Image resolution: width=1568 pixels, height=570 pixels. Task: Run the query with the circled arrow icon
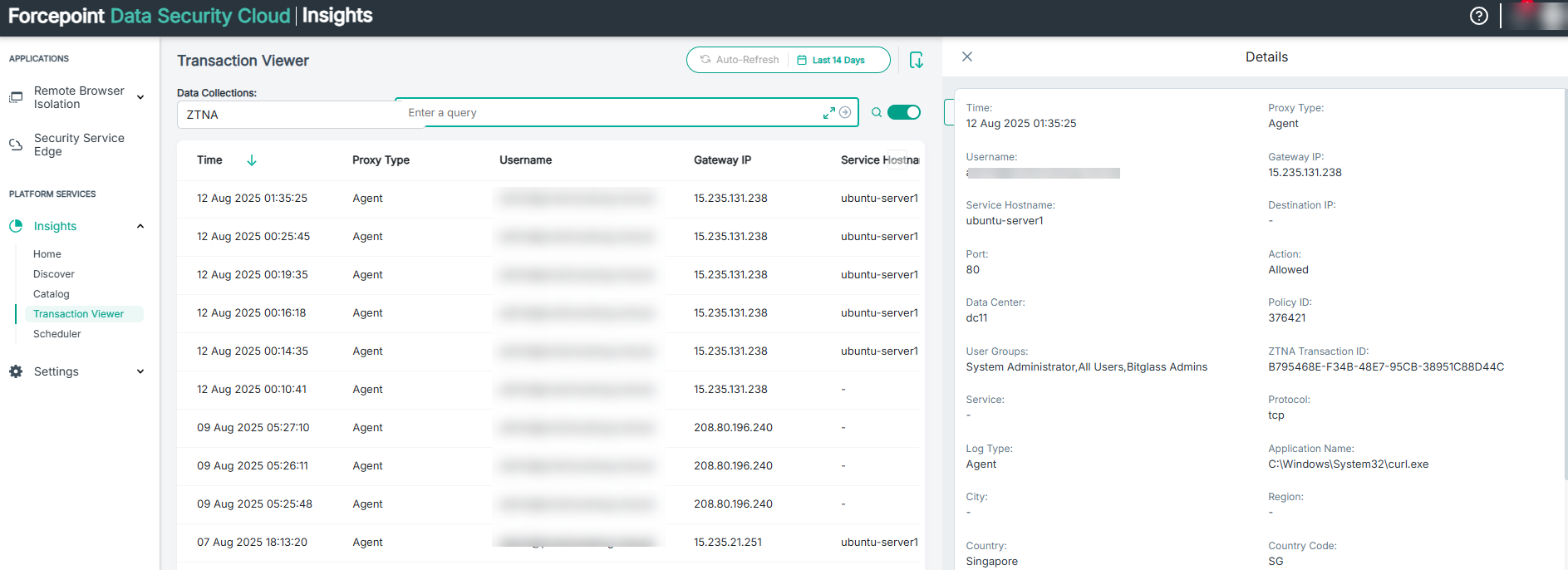click(845, 113)
